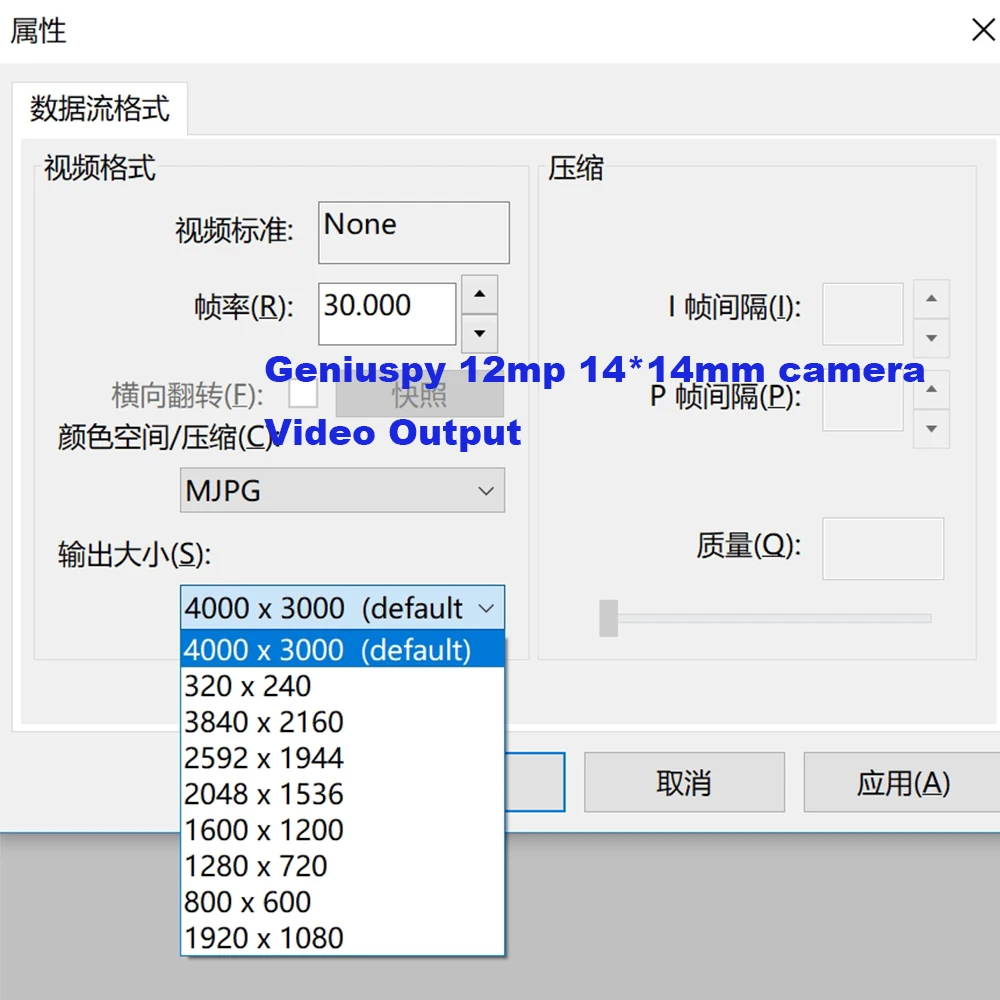Select the 1920 x 1080 resolution
This screenshot has width=1000, height=1000.
[x=342, y=938]
